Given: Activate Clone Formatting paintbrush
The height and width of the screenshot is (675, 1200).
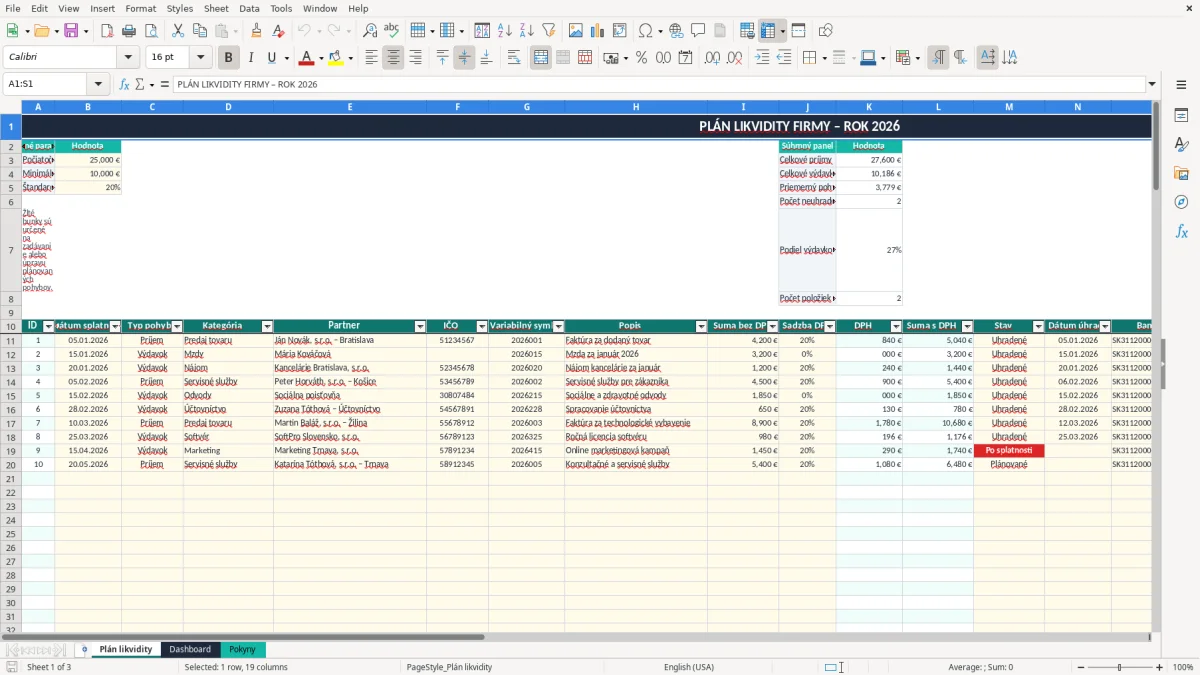Looking at the screenshot, I should (x=256, y=31).
